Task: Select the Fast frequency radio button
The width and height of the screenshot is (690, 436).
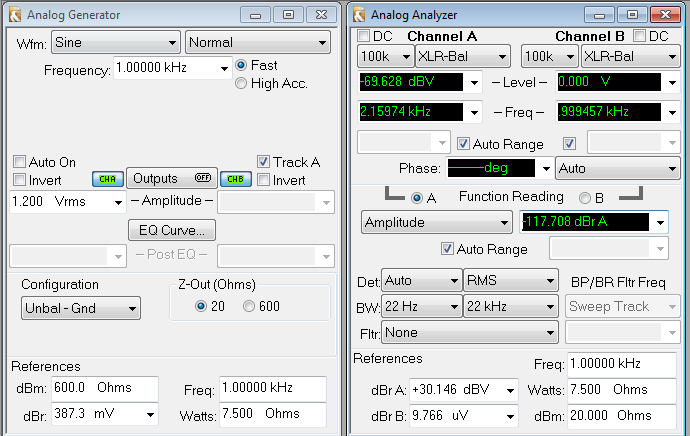Action: (241, 65)
